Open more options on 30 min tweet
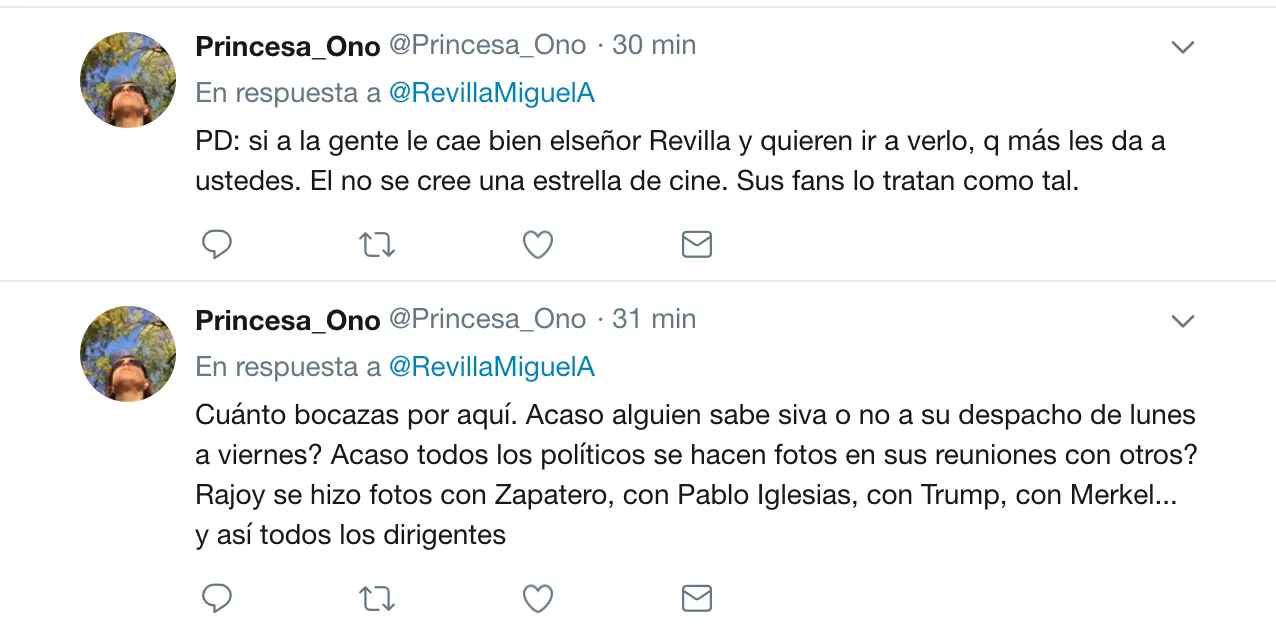 tap(1183, 47)
